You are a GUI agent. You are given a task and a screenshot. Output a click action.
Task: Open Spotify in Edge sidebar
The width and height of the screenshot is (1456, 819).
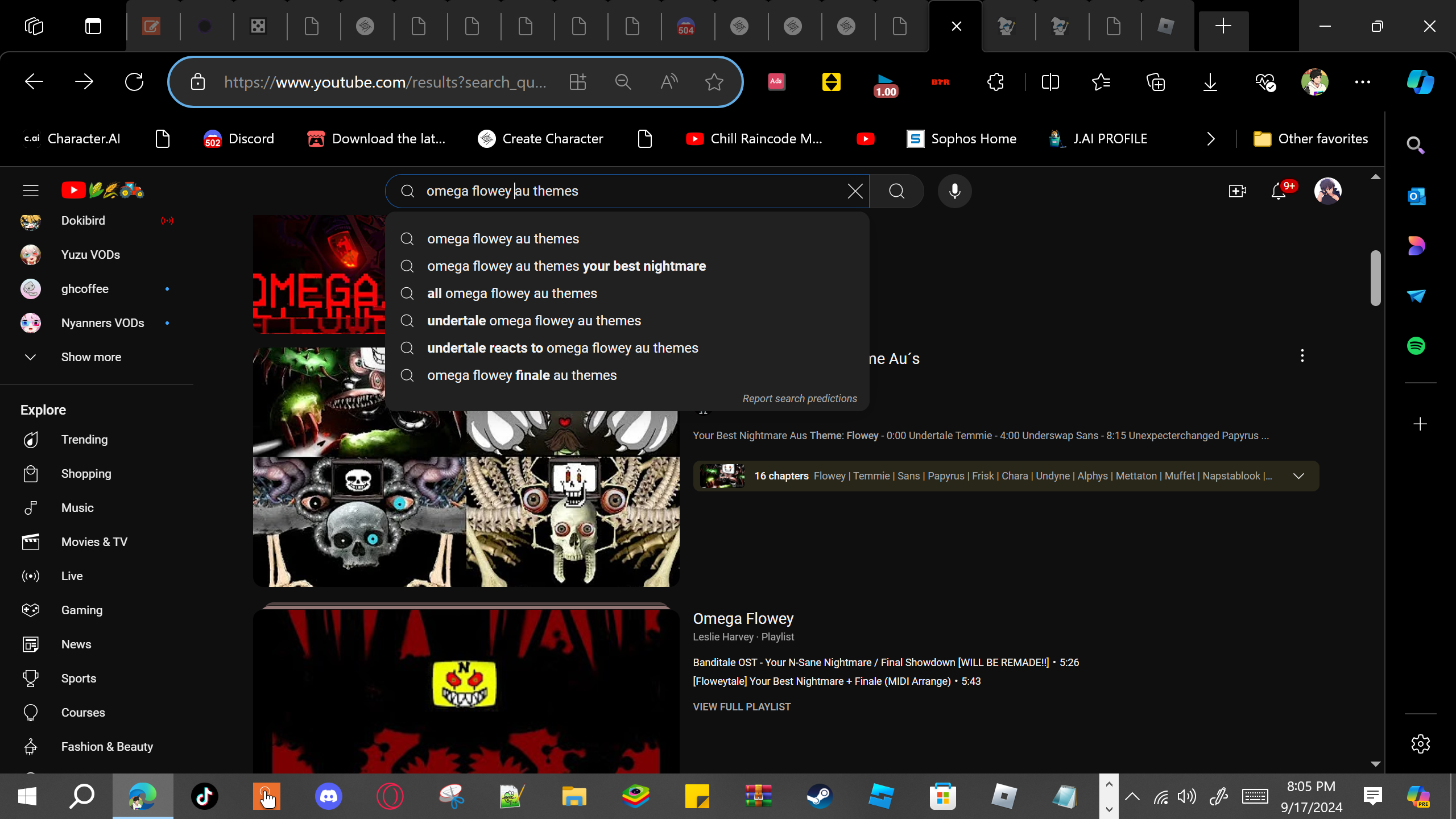tap(1416, 346)
